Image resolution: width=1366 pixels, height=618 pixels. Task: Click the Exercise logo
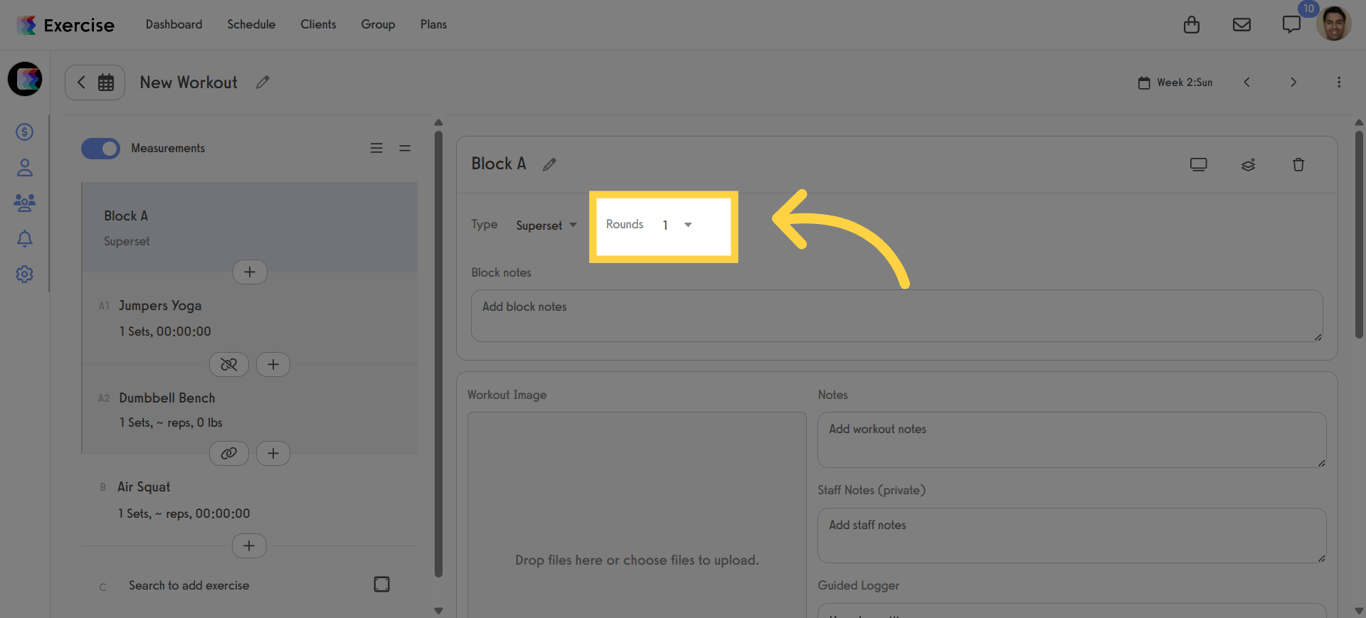point(66,25)
